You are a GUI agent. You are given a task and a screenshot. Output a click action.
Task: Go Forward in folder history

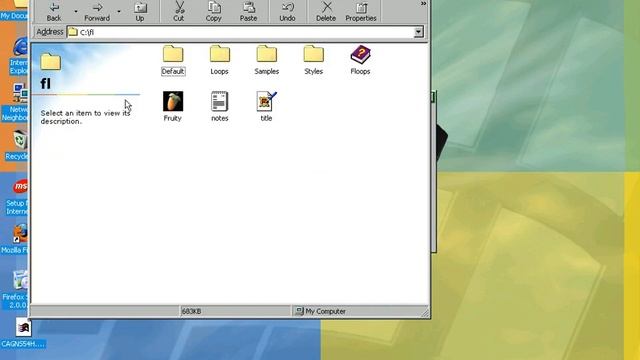(x=97, y=11)
